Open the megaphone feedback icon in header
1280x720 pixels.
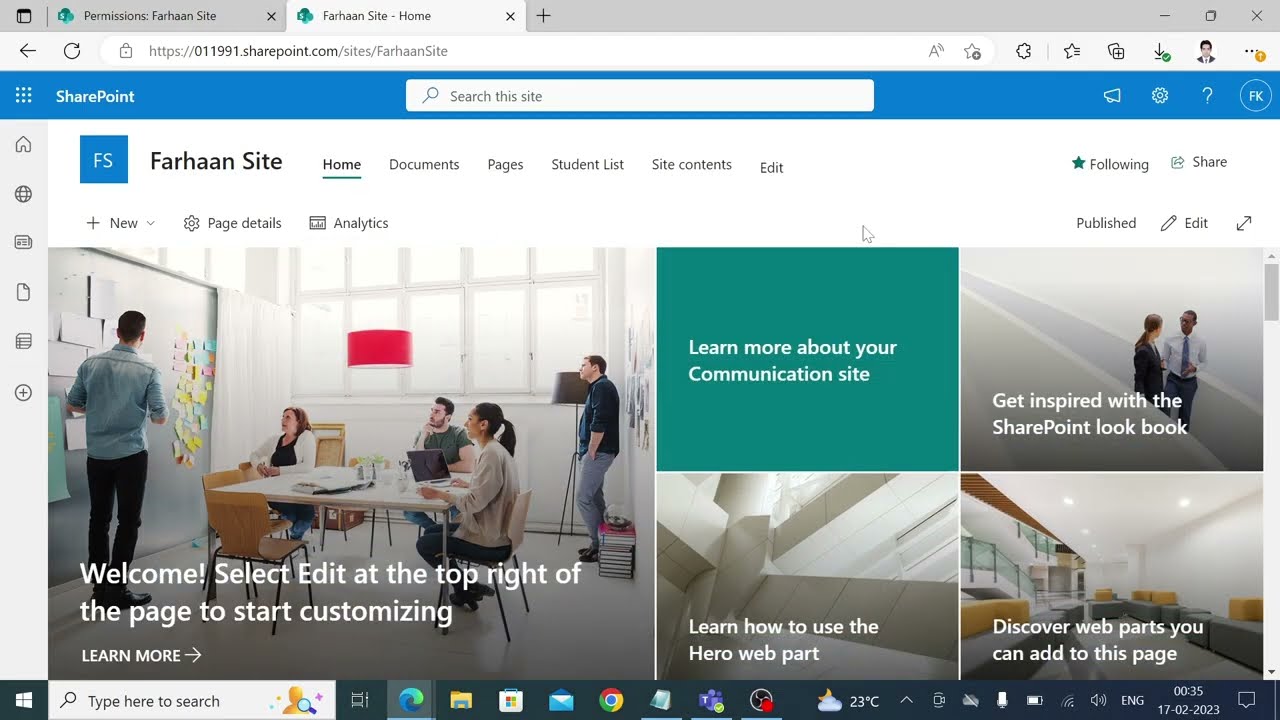pos(1112,96)
